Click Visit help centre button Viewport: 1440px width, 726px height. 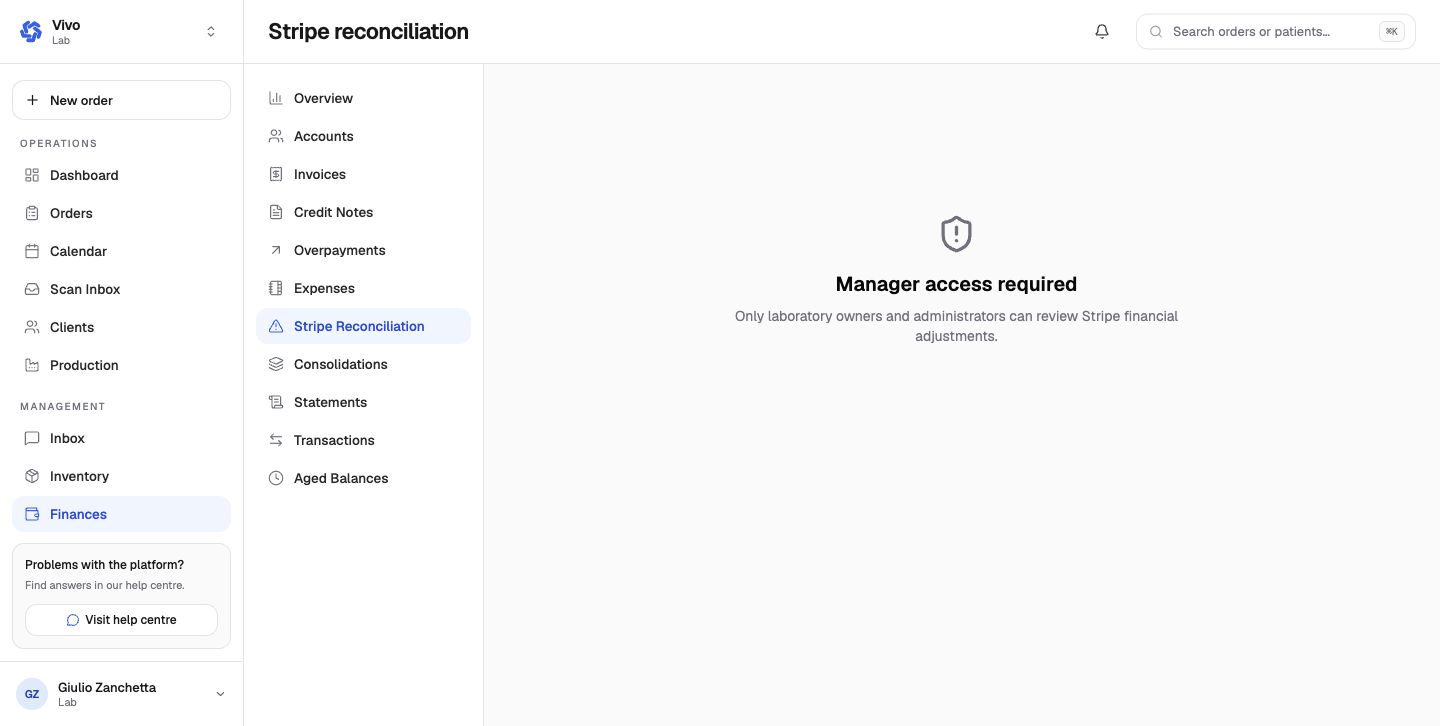[121, 620]
